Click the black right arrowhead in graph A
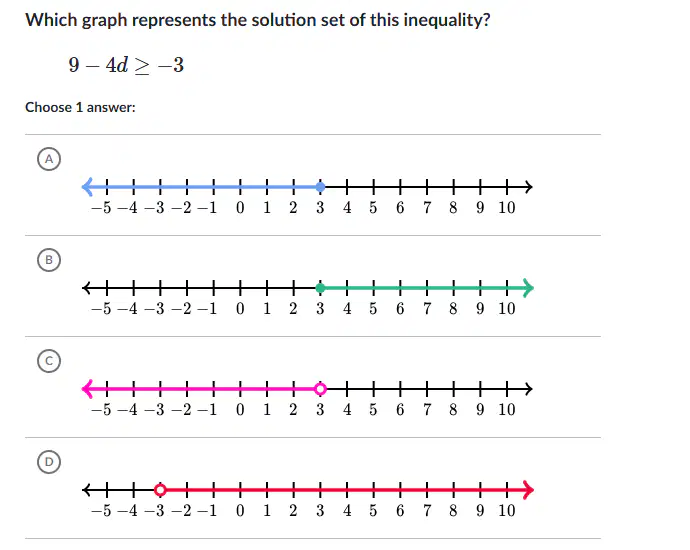Viewport: 690px width, 550px height. pos(529,187)
